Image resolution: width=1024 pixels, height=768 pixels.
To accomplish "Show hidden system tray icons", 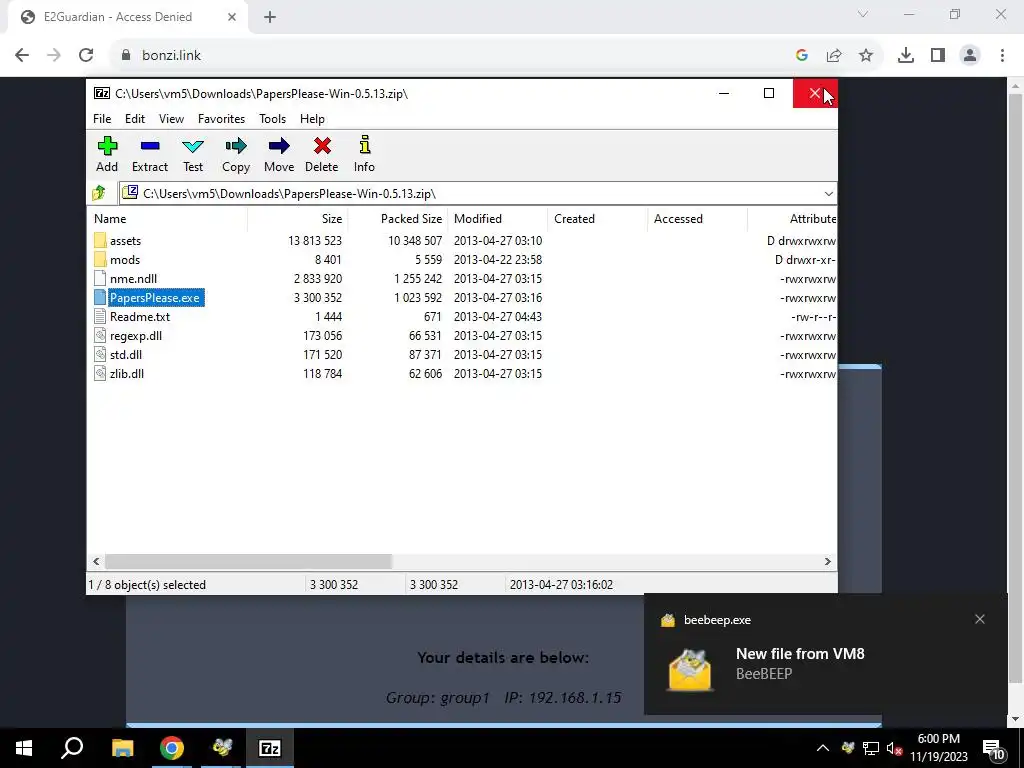I will coord(823,748).
